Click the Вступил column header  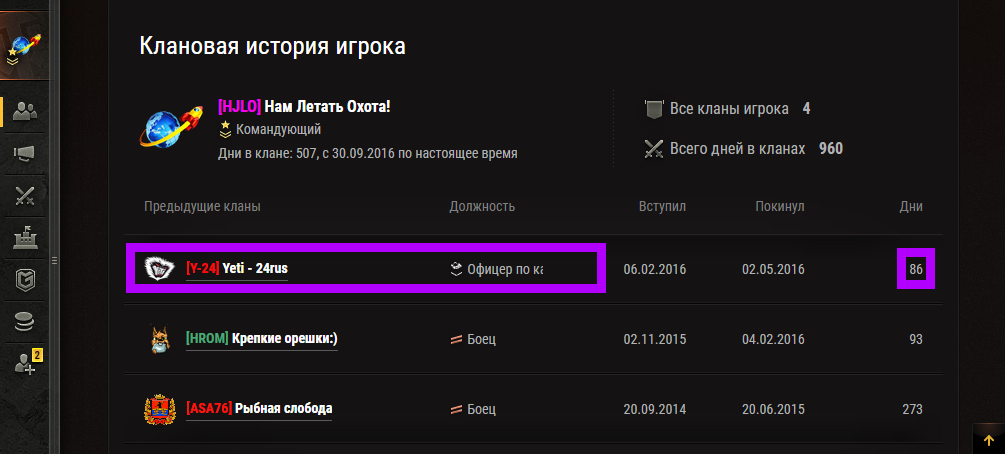pos(662,206)
